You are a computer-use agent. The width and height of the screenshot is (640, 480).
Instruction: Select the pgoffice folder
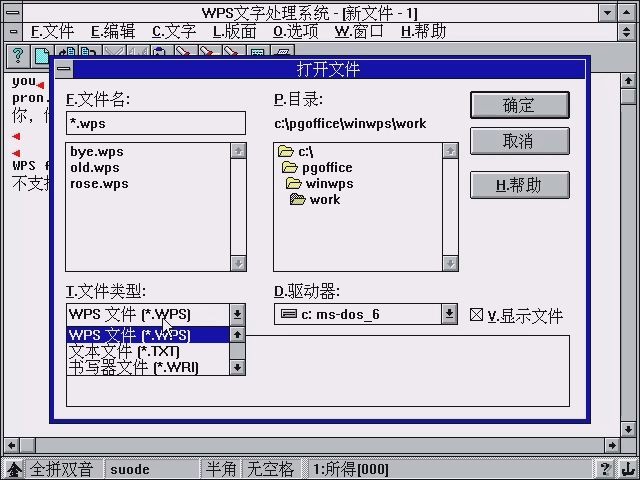317,167
